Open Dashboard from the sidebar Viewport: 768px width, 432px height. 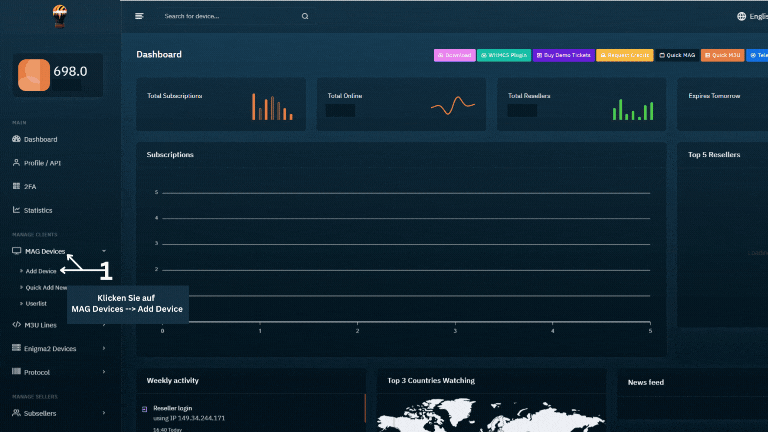coord(40,139)
